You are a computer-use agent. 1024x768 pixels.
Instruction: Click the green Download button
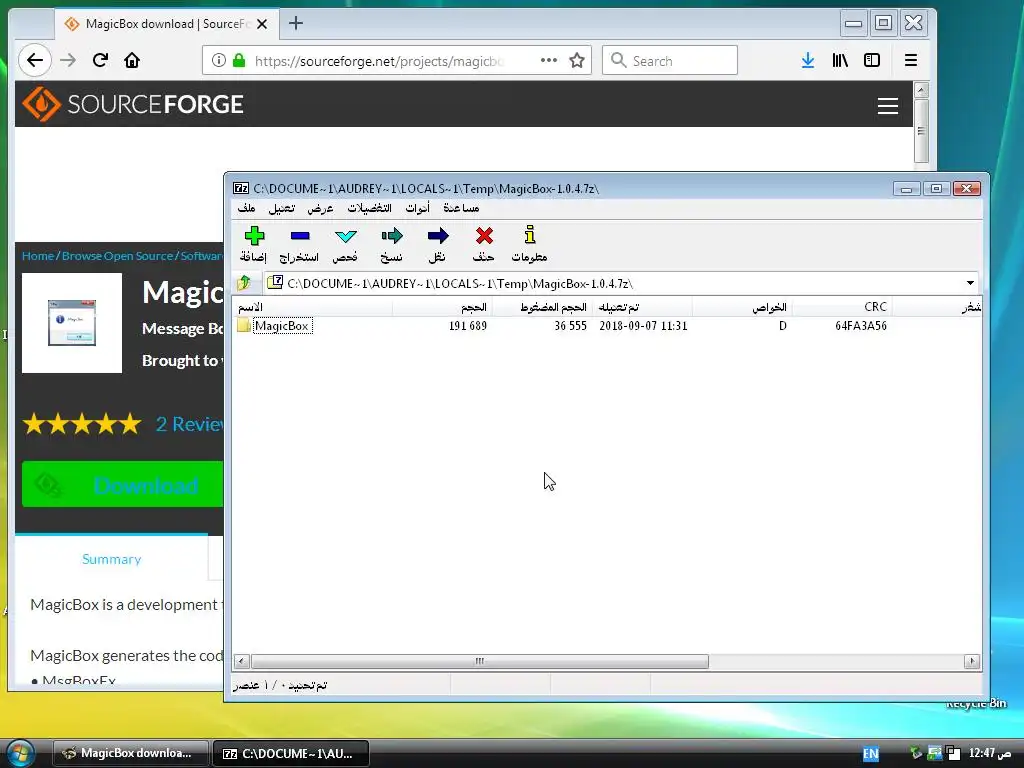pos(123,485)
